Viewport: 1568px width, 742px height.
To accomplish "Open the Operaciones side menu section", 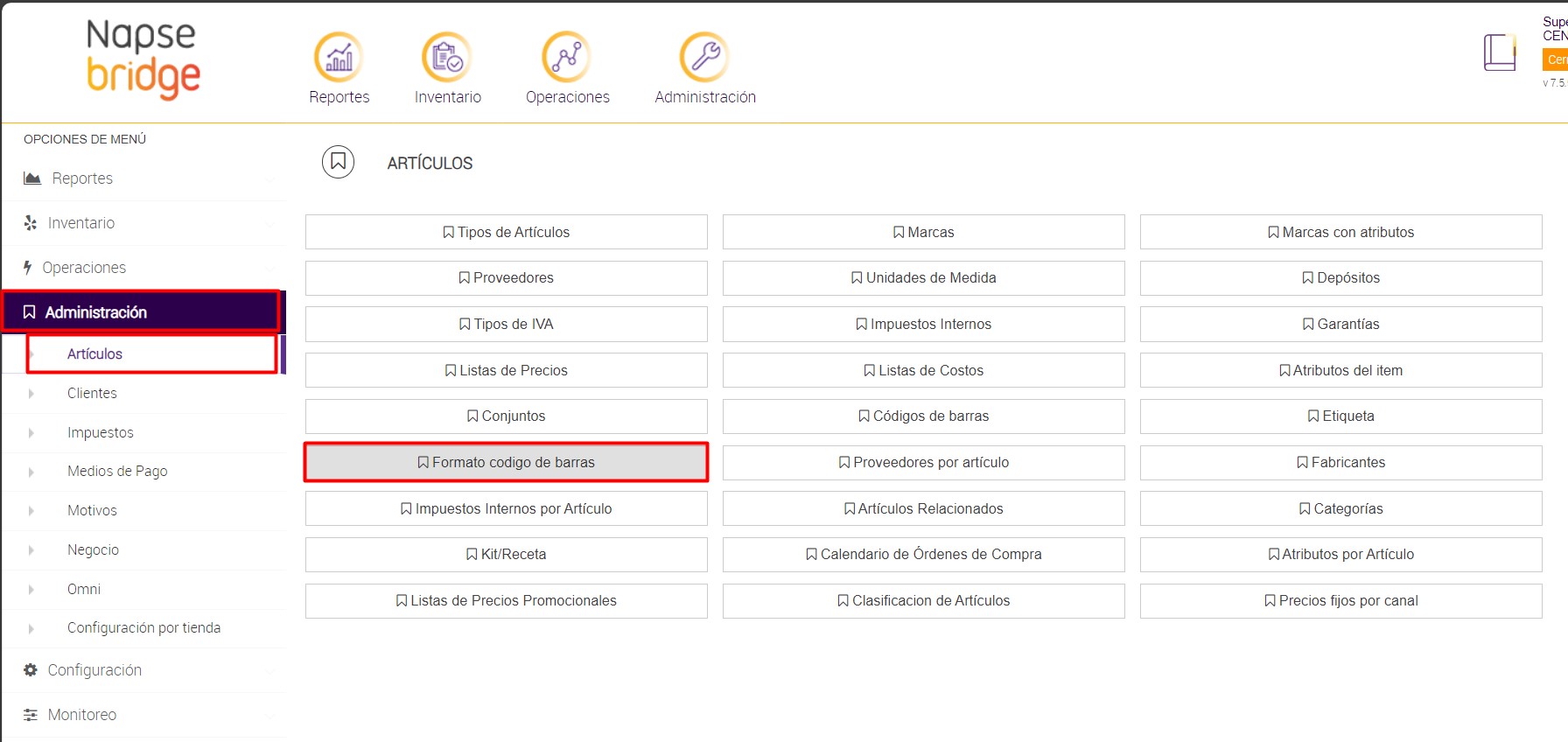I will (x=144, y=268).
